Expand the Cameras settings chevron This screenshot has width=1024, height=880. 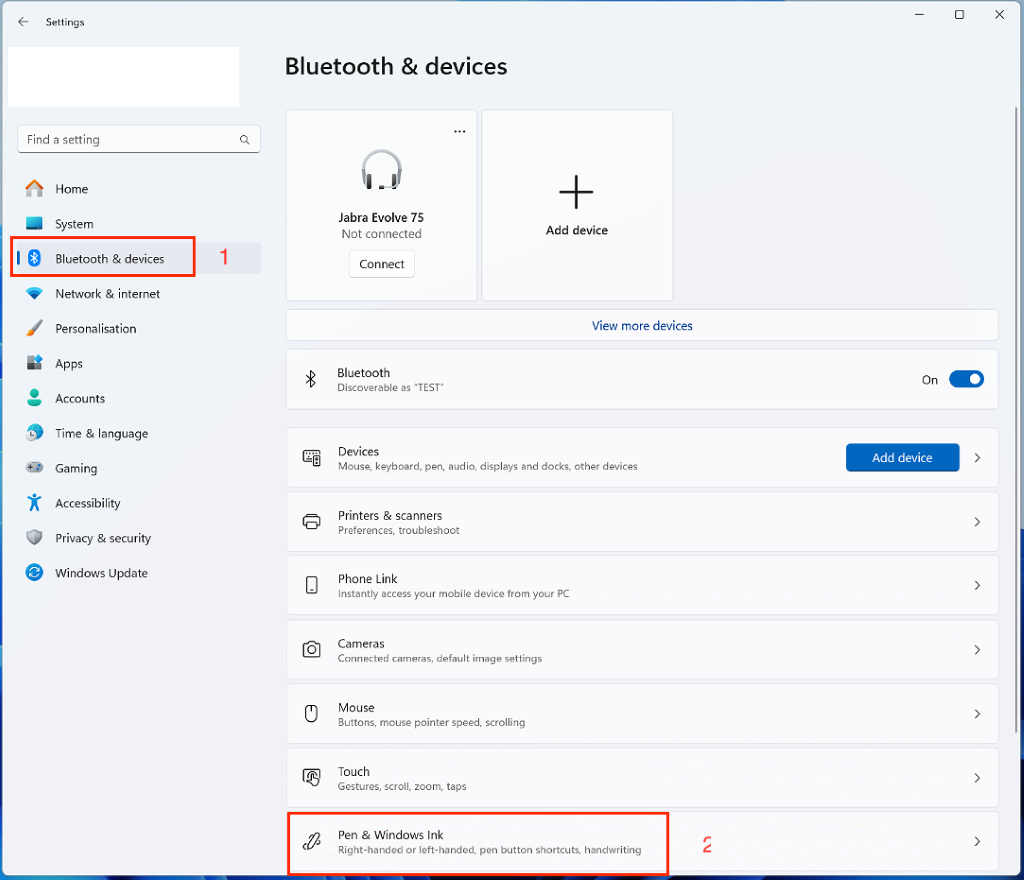977,650
